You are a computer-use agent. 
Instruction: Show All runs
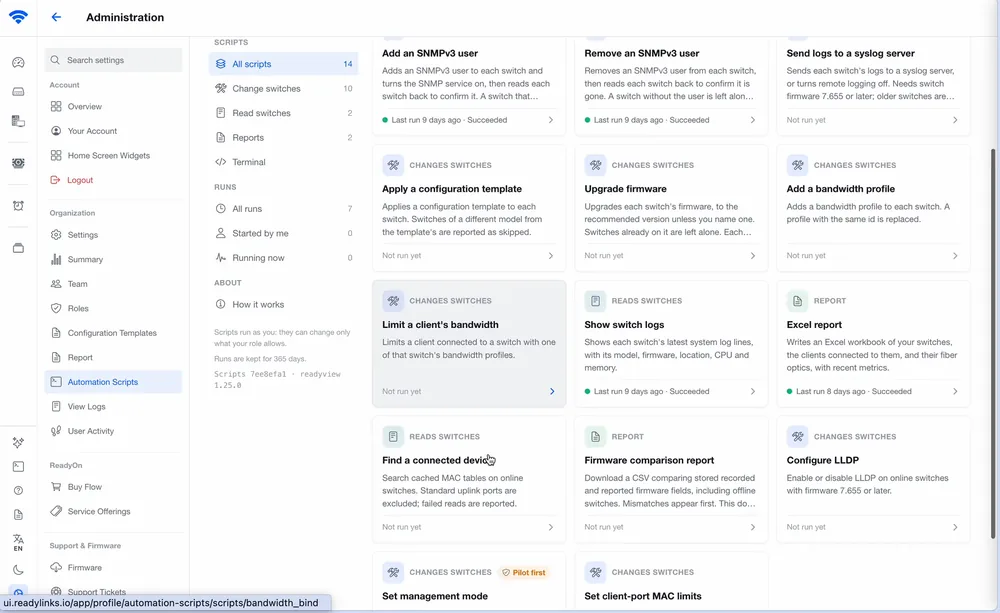283,209
